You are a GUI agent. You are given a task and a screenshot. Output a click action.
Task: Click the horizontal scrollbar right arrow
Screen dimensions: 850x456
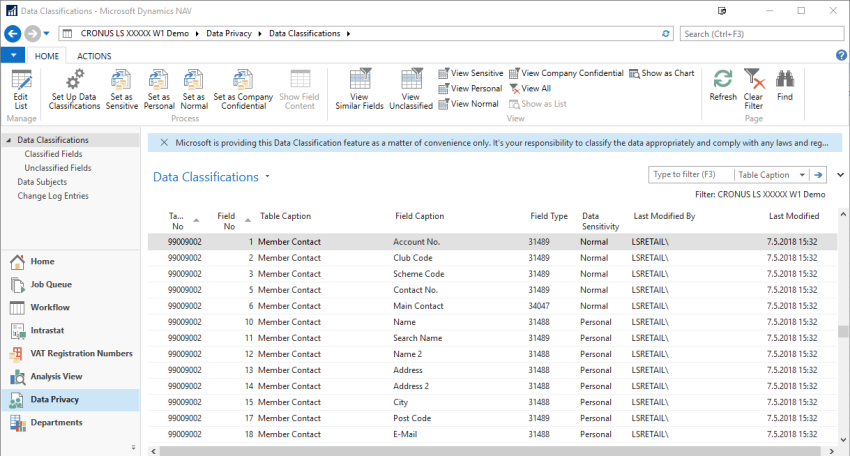pos(832,451)
